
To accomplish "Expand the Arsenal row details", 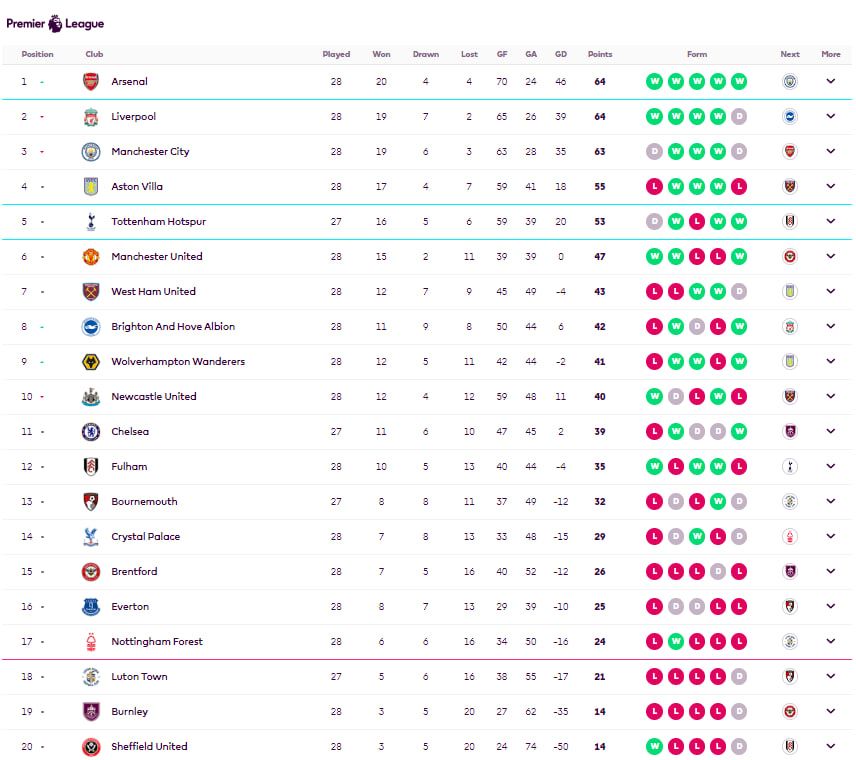I will click(x=830, y=82).
